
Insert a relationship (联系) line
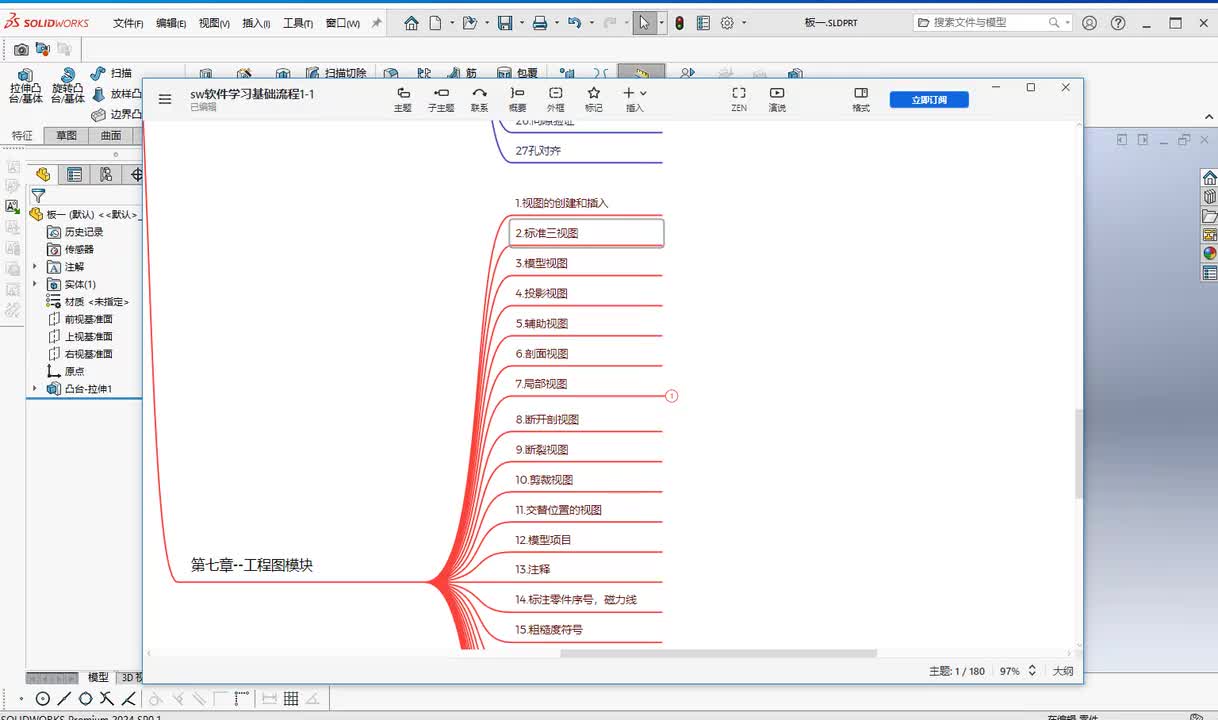click(x=480, y=99)
